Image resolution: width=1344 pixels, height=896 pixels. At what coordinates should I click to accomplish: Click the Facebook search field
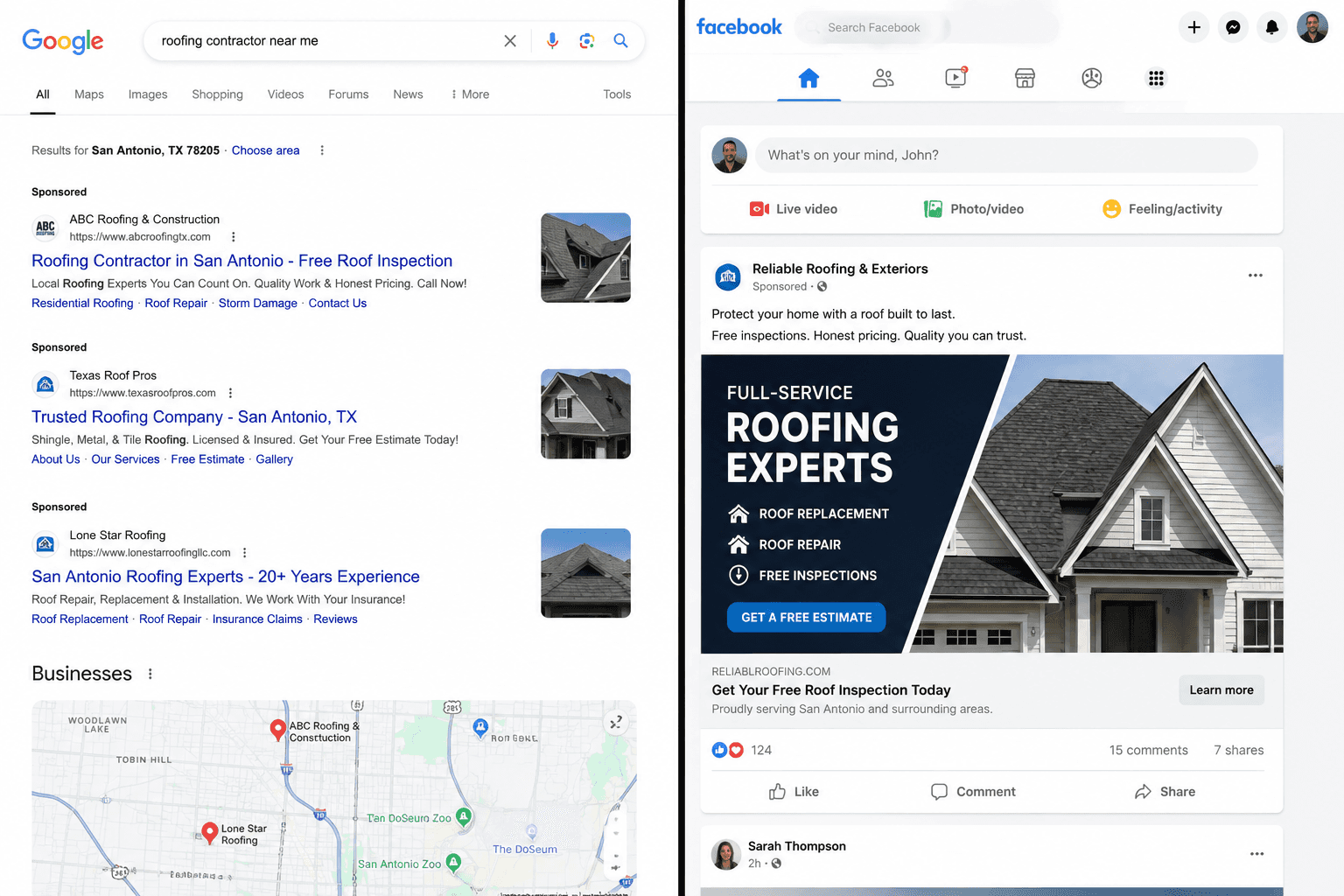927,27
